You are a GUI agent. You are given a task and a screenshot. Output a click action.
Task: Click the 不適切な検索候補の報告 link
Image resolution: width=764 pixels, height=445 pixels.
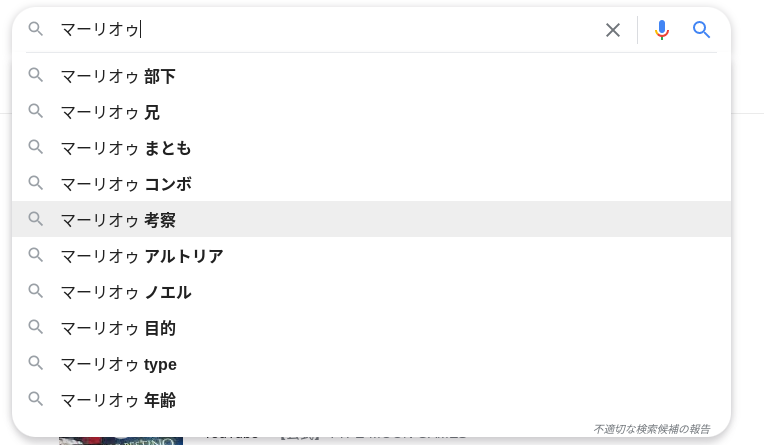[x=651, y=429]
